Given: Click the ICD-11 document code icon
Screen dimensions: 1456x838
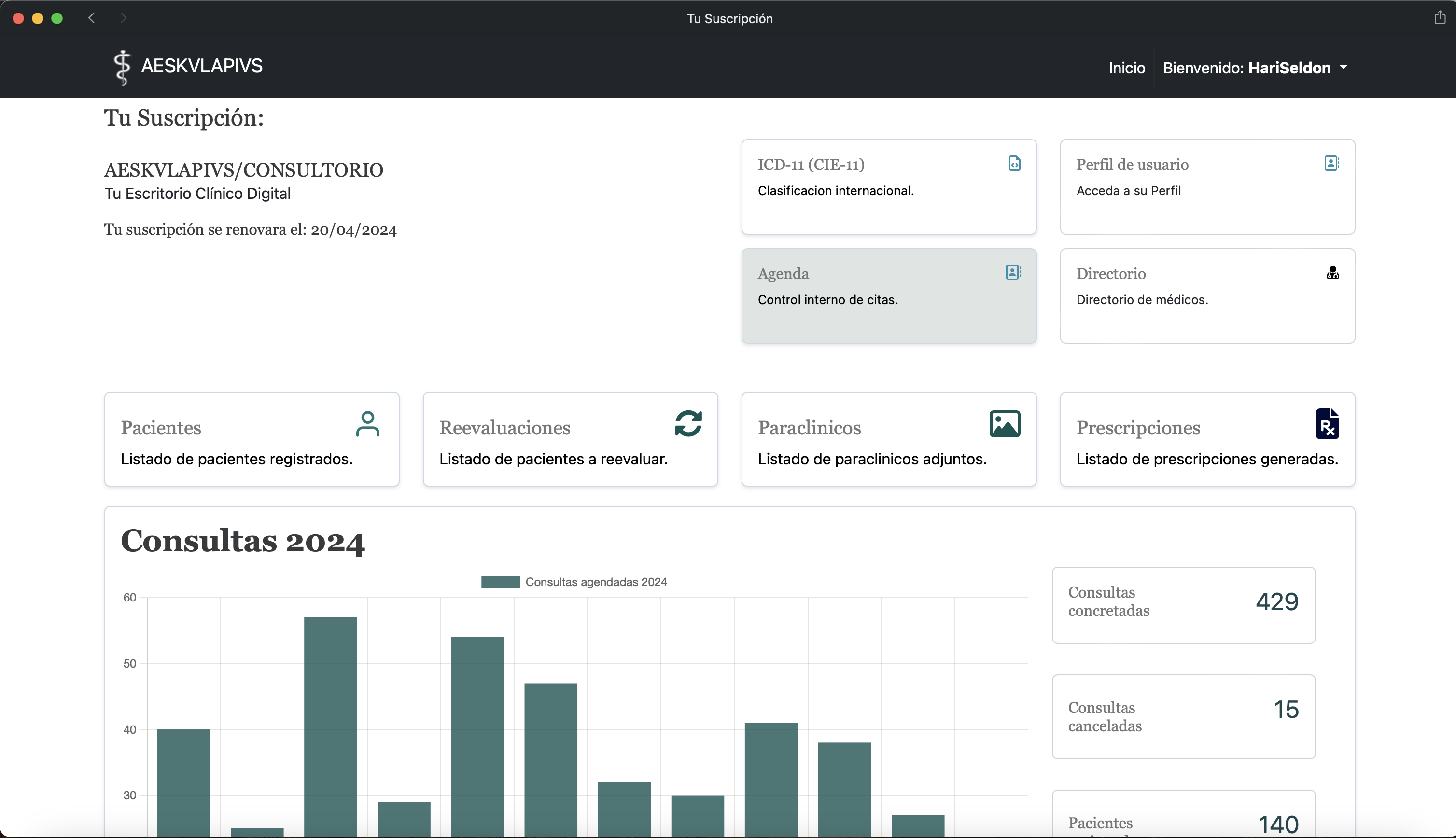Looking at the screenshot, I should [1014, 164].
